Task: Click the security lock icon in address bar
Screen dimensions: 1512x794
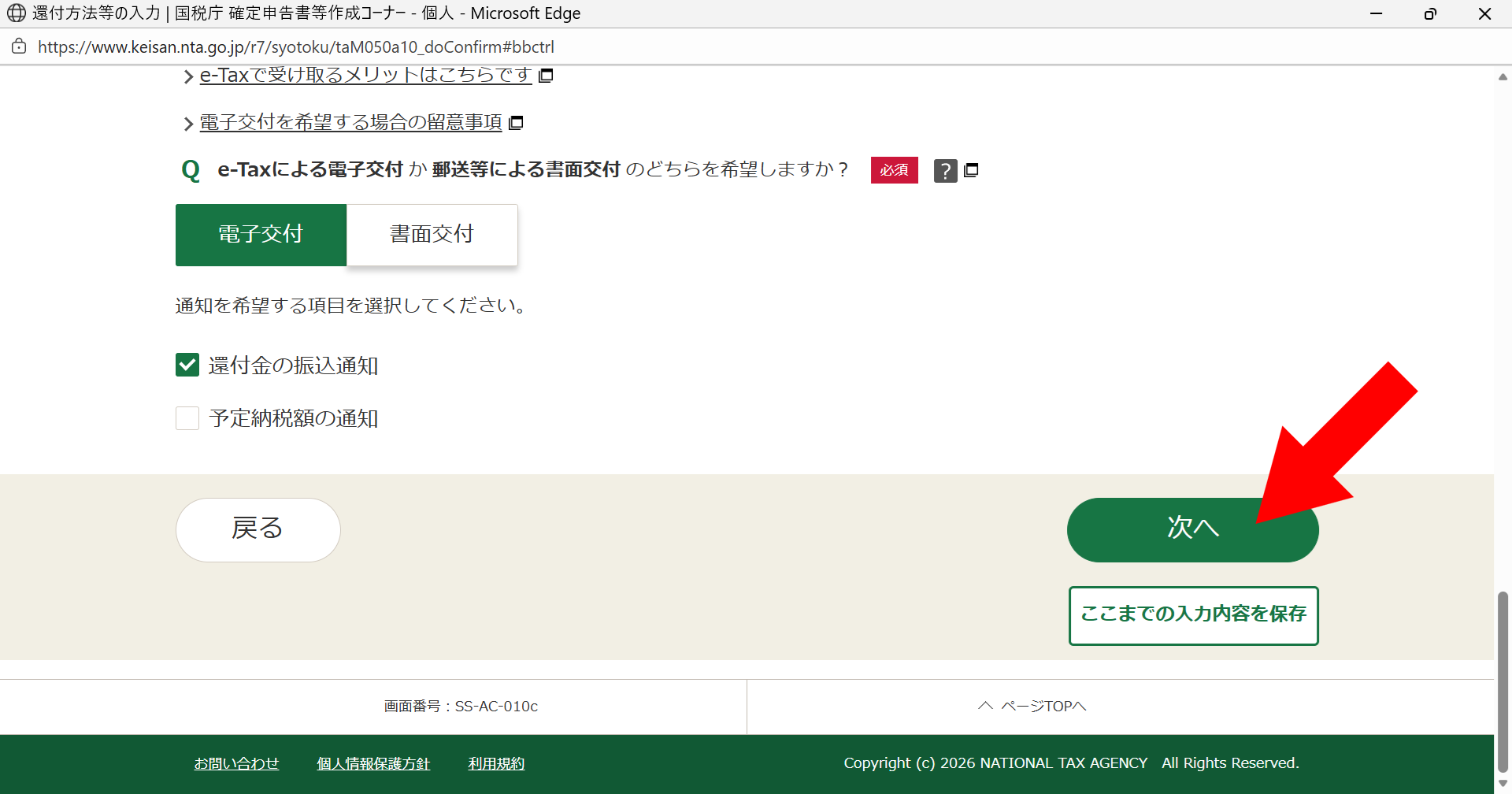Action: 19,46
